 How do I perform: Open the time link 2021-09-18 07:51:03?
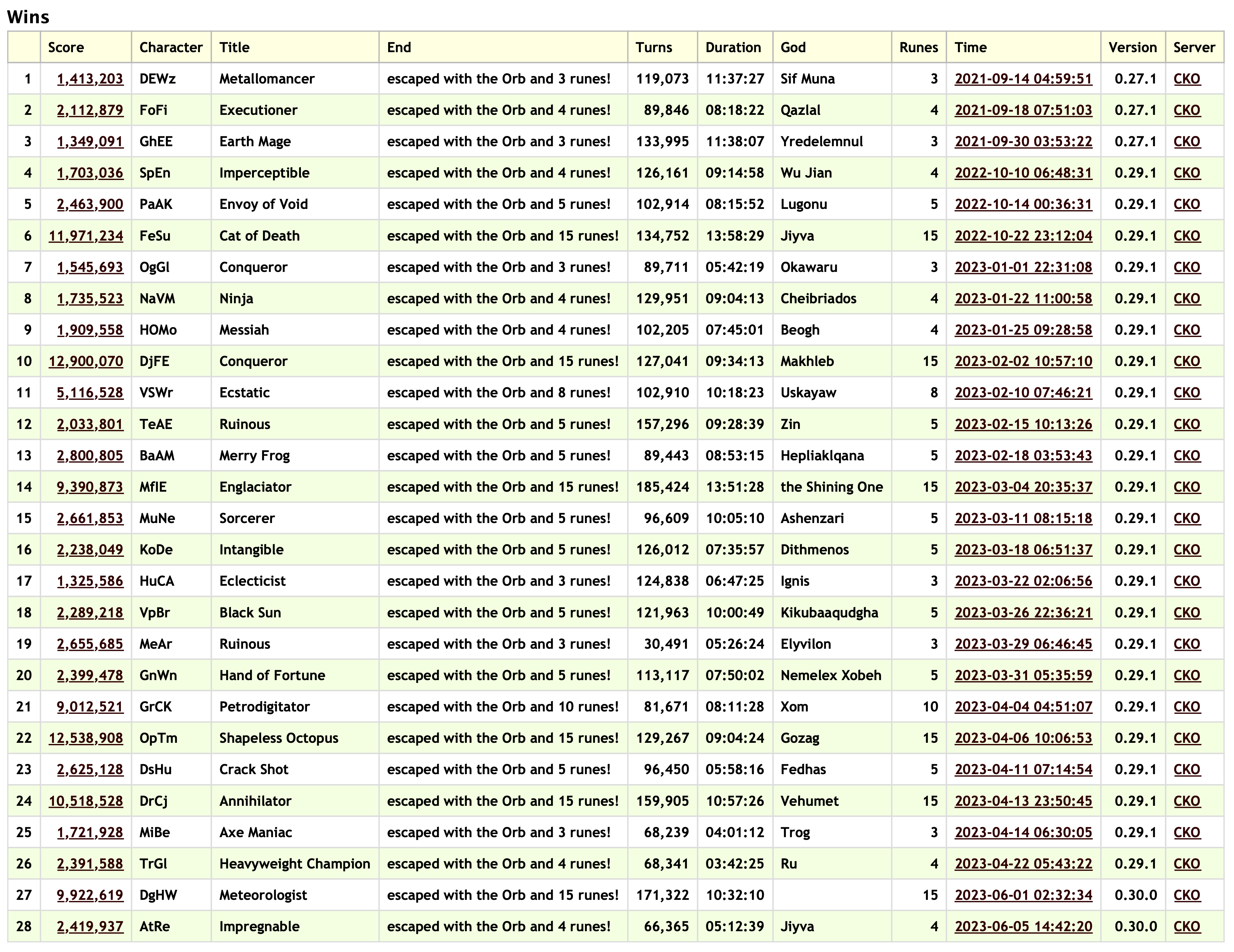click(x=1023, y=110)
